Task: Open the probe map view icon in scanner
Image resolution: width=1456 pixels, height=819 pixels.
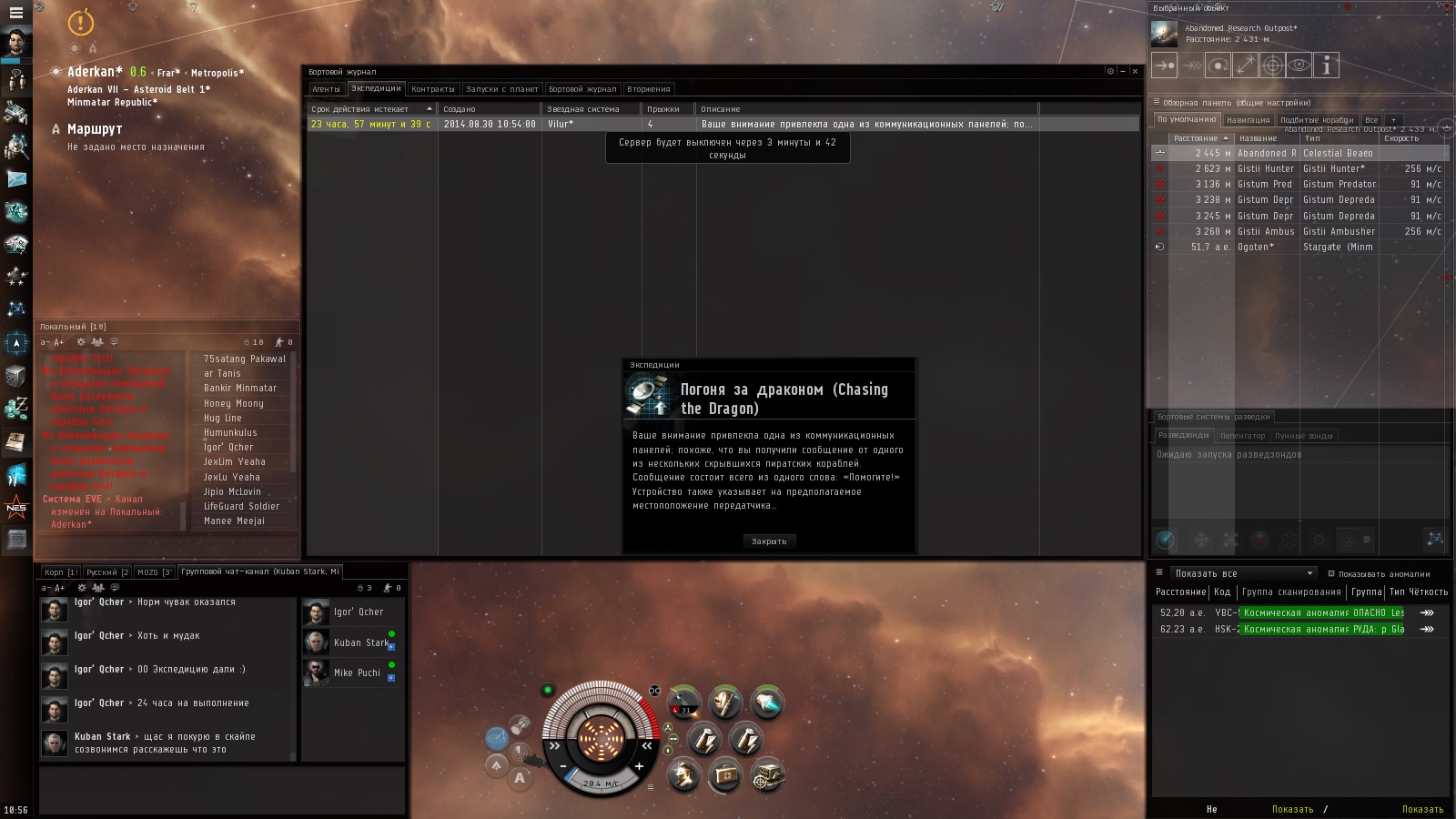Action: click(x=1435, y=539)
